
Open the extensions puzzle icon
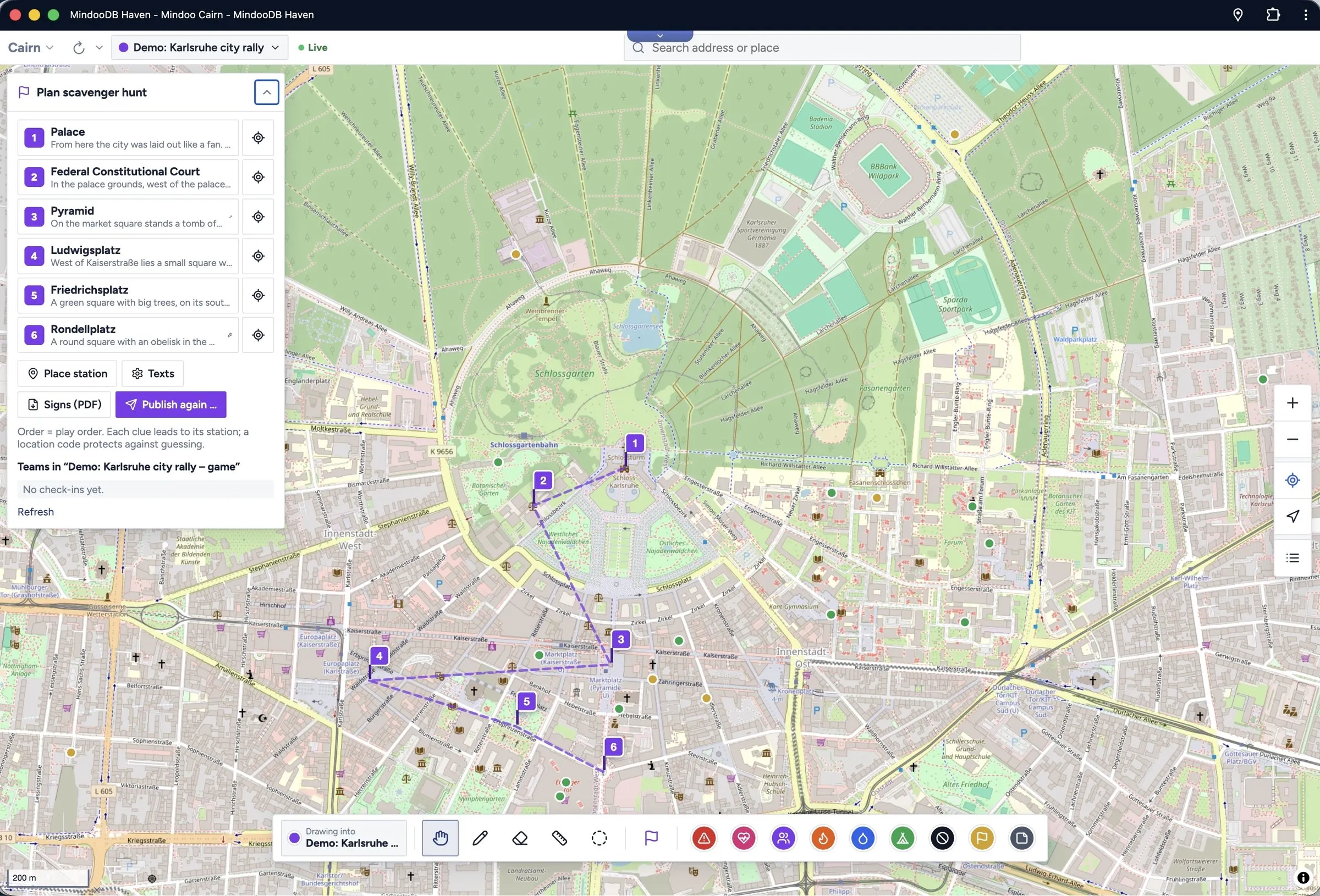1273,15
